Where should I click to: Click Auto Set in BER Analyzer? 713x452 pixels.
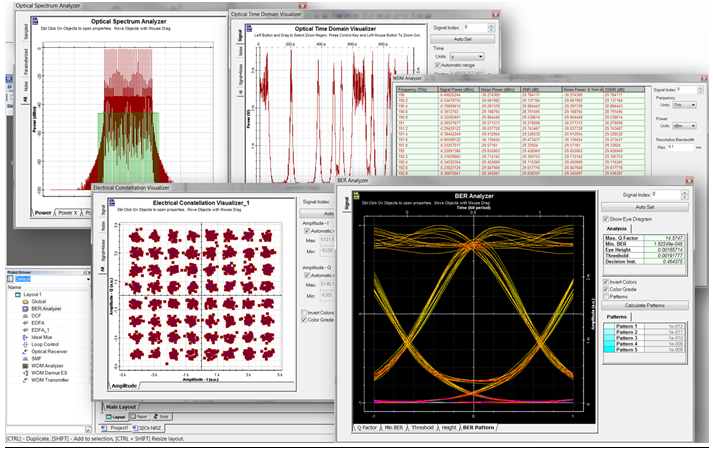645,207
